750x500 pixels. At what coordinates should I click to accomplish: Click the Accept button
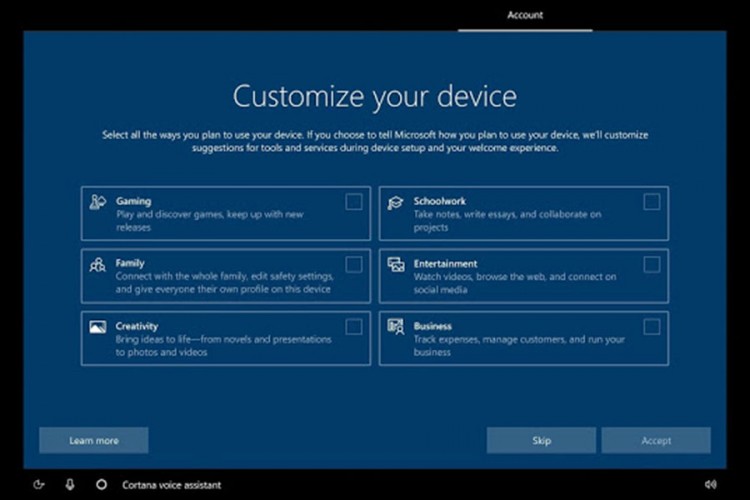pyautogui.click(x=656, y=440)
